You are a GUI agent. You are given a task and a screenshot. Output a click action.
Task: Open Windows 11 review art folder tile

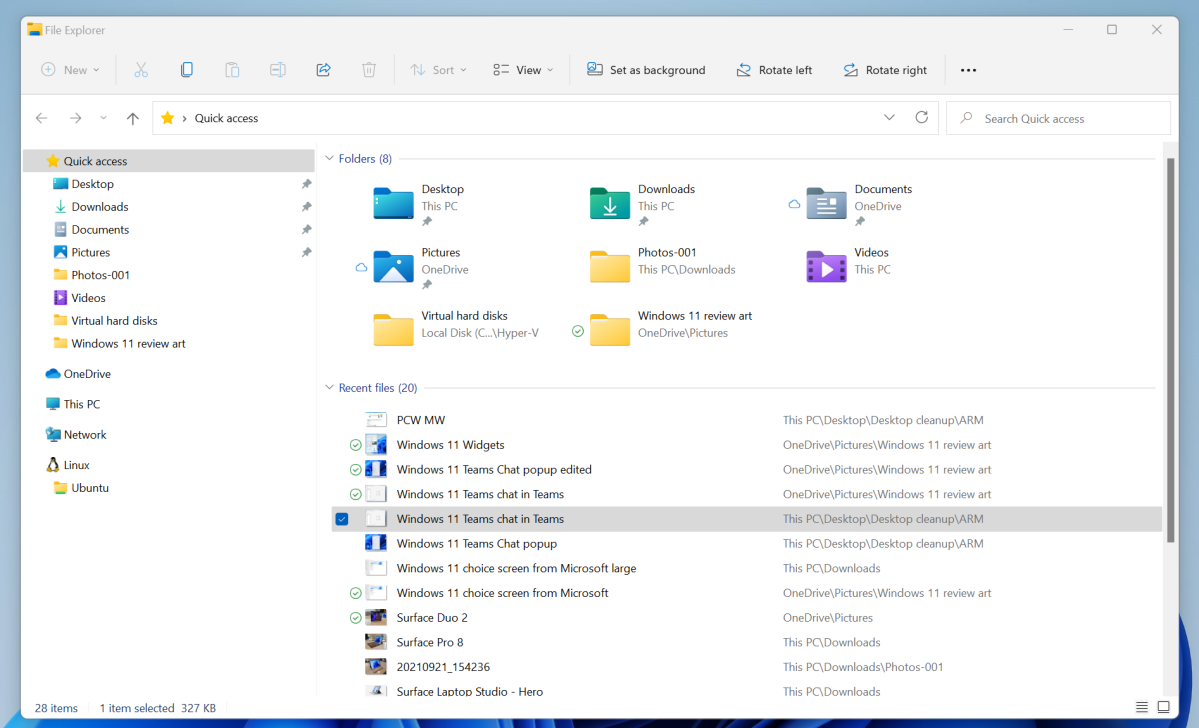[x=662, y=329]
